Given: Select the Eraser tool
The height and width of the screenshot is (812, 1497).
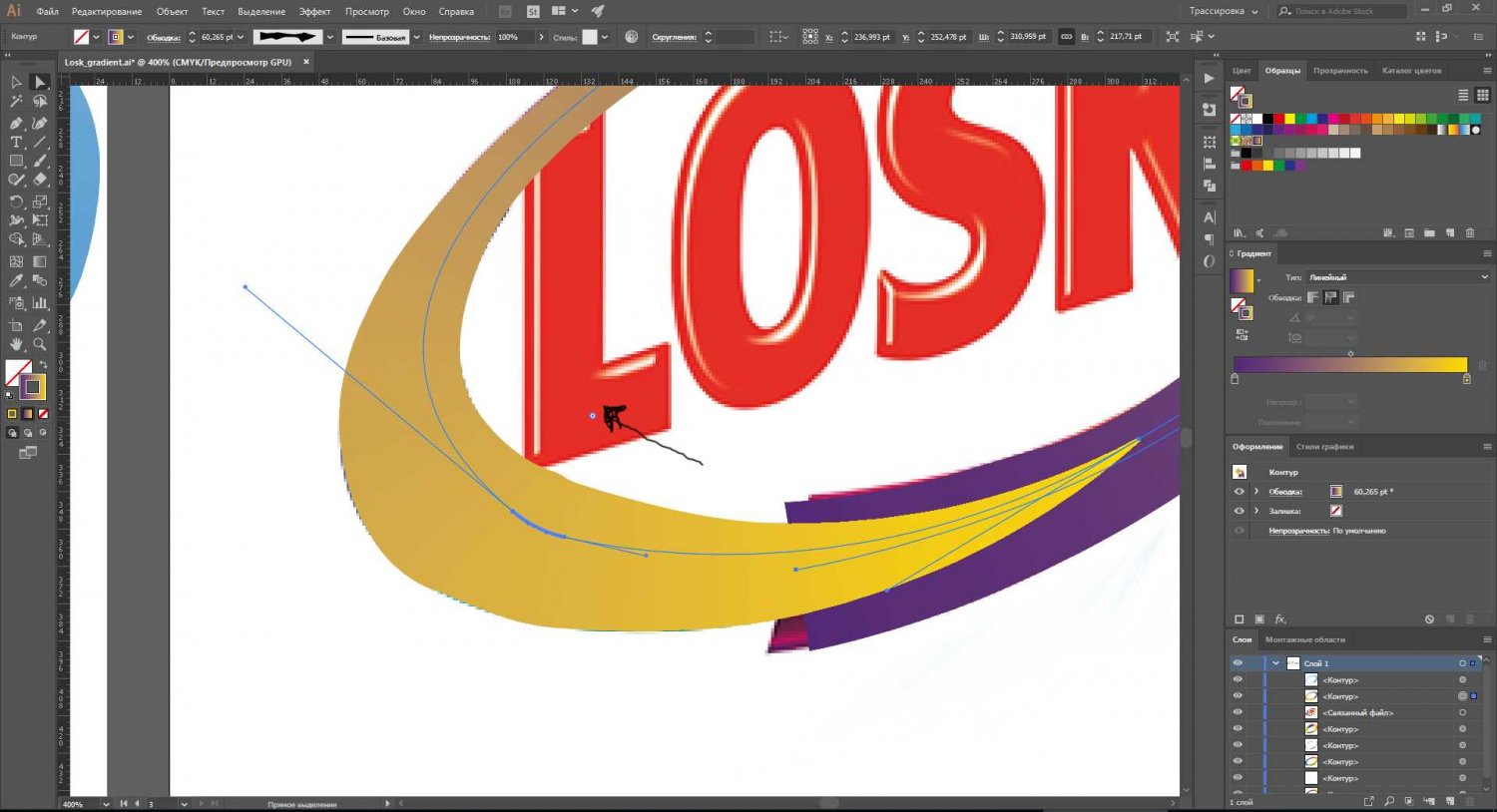Looking at the screenshot, I should 40,180.
